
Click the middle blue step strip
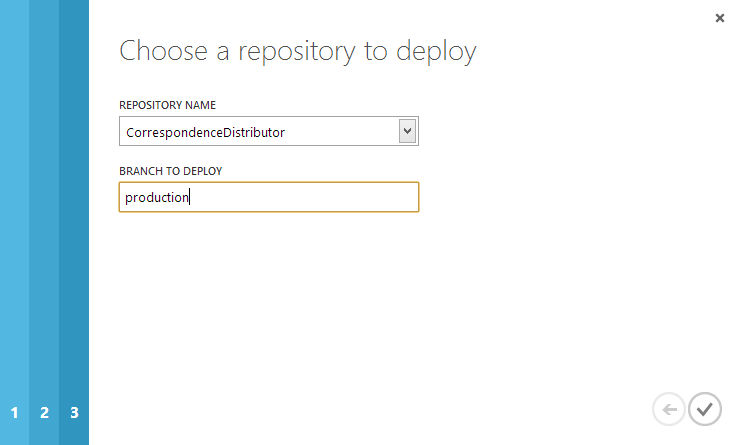(44, 200)
